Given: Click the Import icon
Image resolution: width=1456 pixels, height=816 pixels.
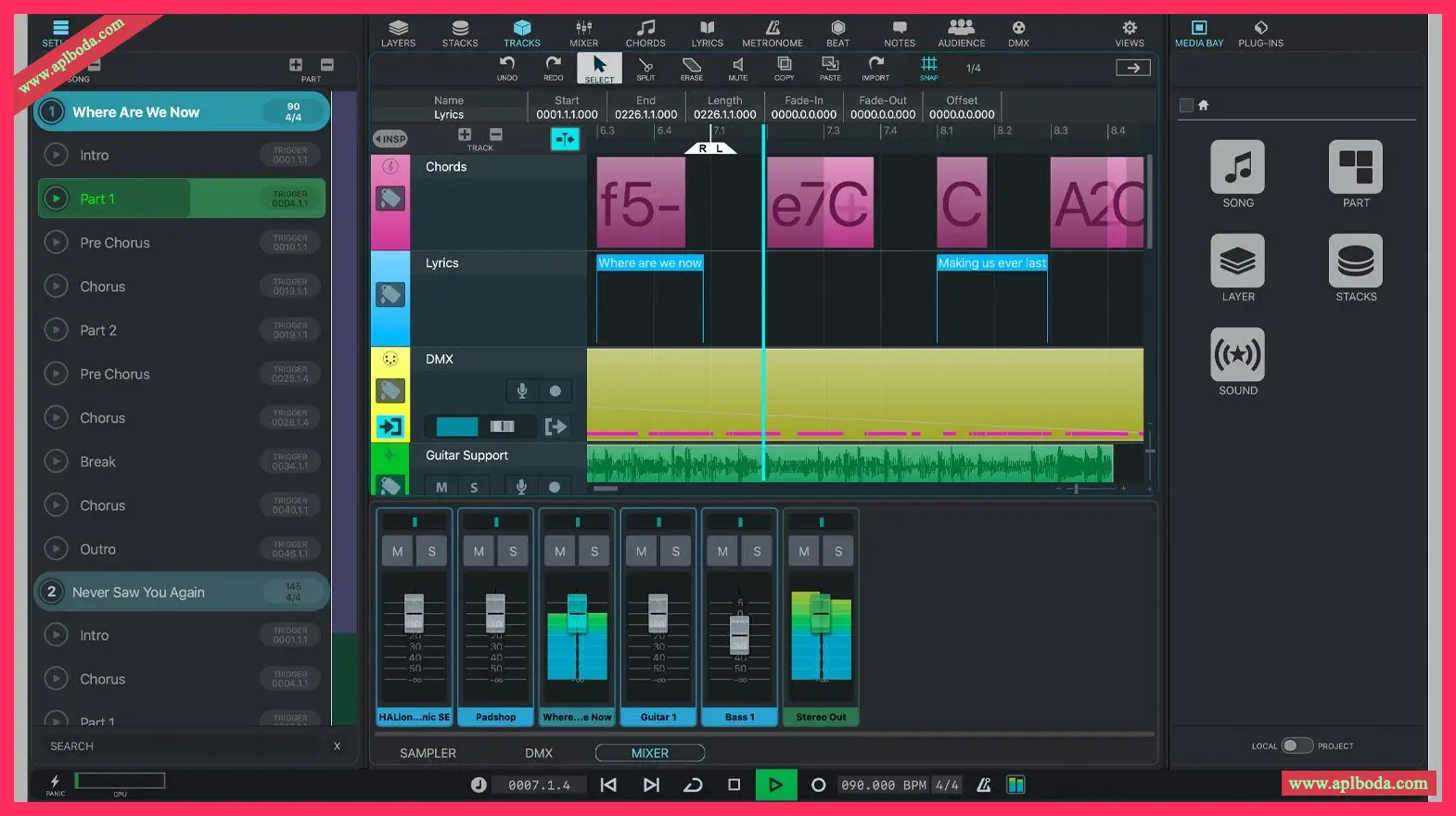Looking at the screenshot, I should pyautogui.click(x=875, y=68).
